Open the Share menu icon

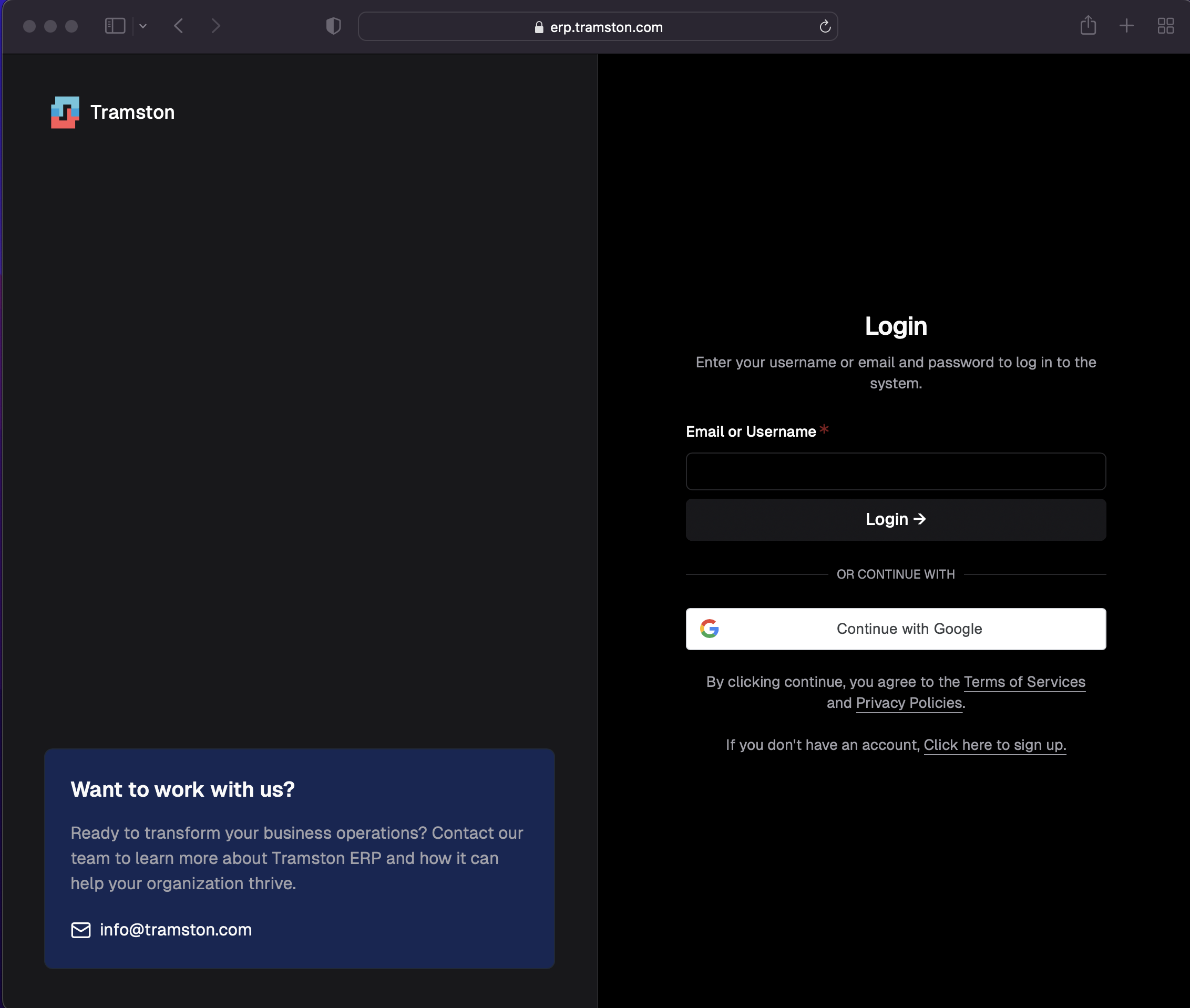pyautogui.click(x=1088, y=25)
